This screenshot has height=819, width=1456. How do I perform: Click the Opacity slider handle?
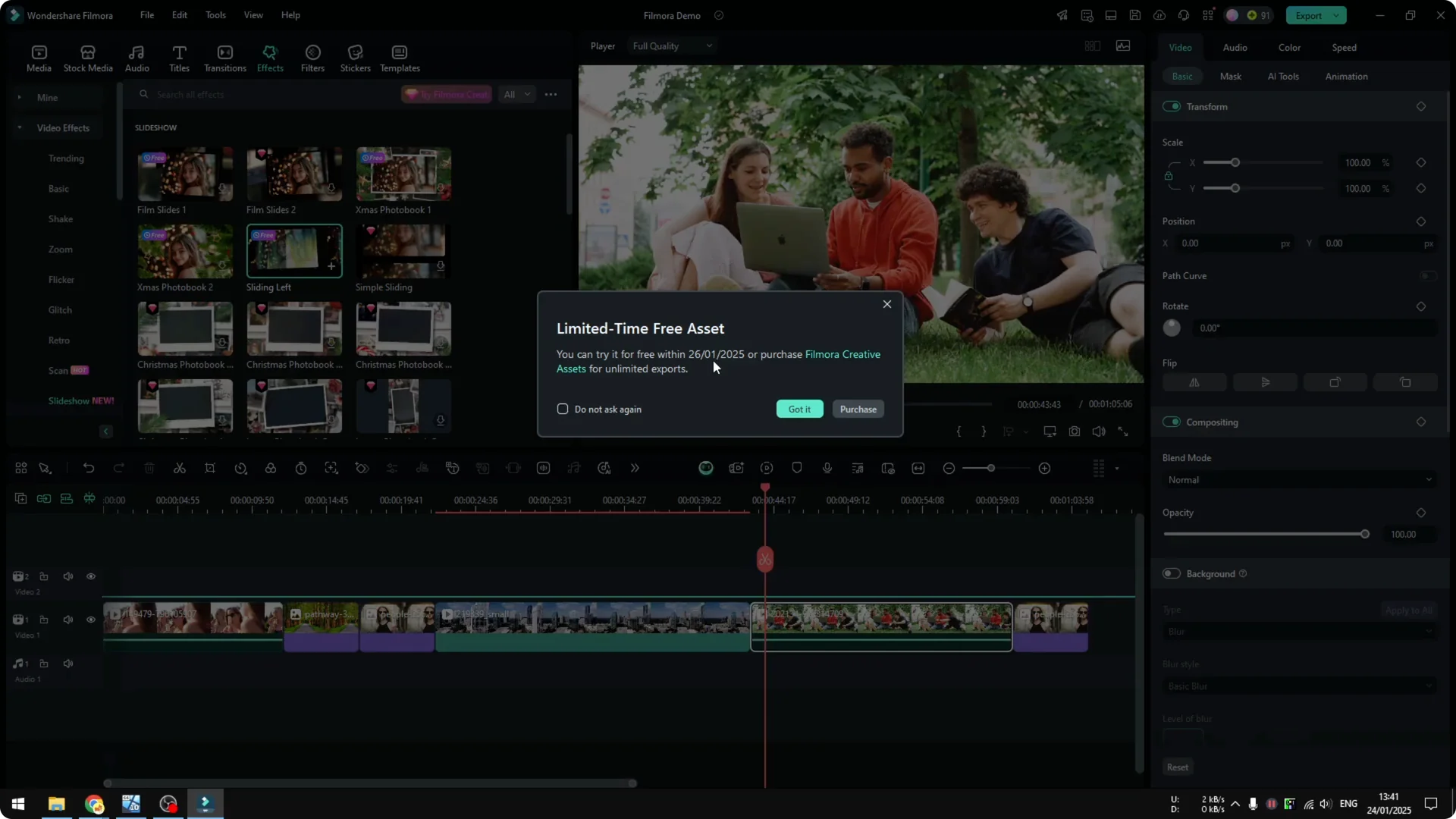tap(1365, 535)
